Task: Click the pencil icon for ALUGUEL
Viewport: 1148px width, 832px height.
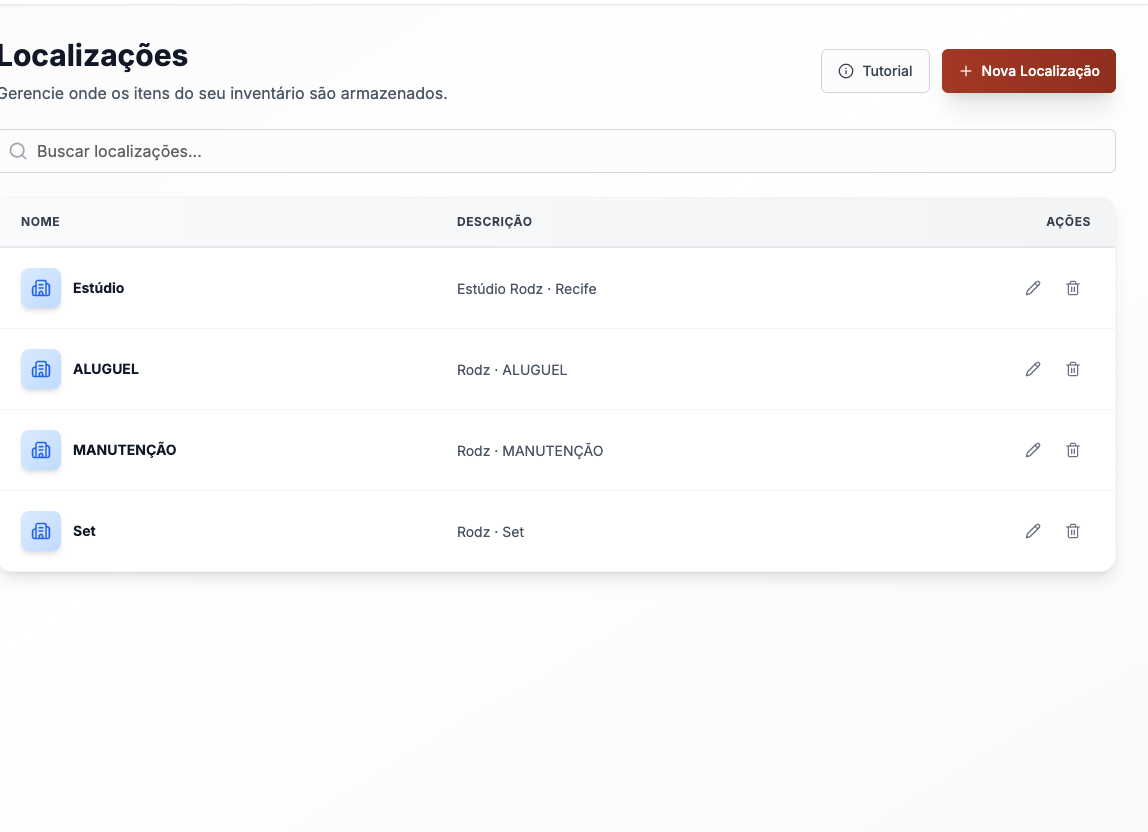Action: click(1032, 369)
